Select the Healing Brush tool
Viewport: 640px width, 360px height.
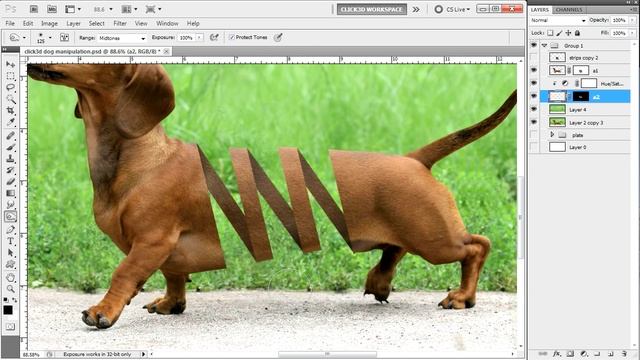coord(11,136)
